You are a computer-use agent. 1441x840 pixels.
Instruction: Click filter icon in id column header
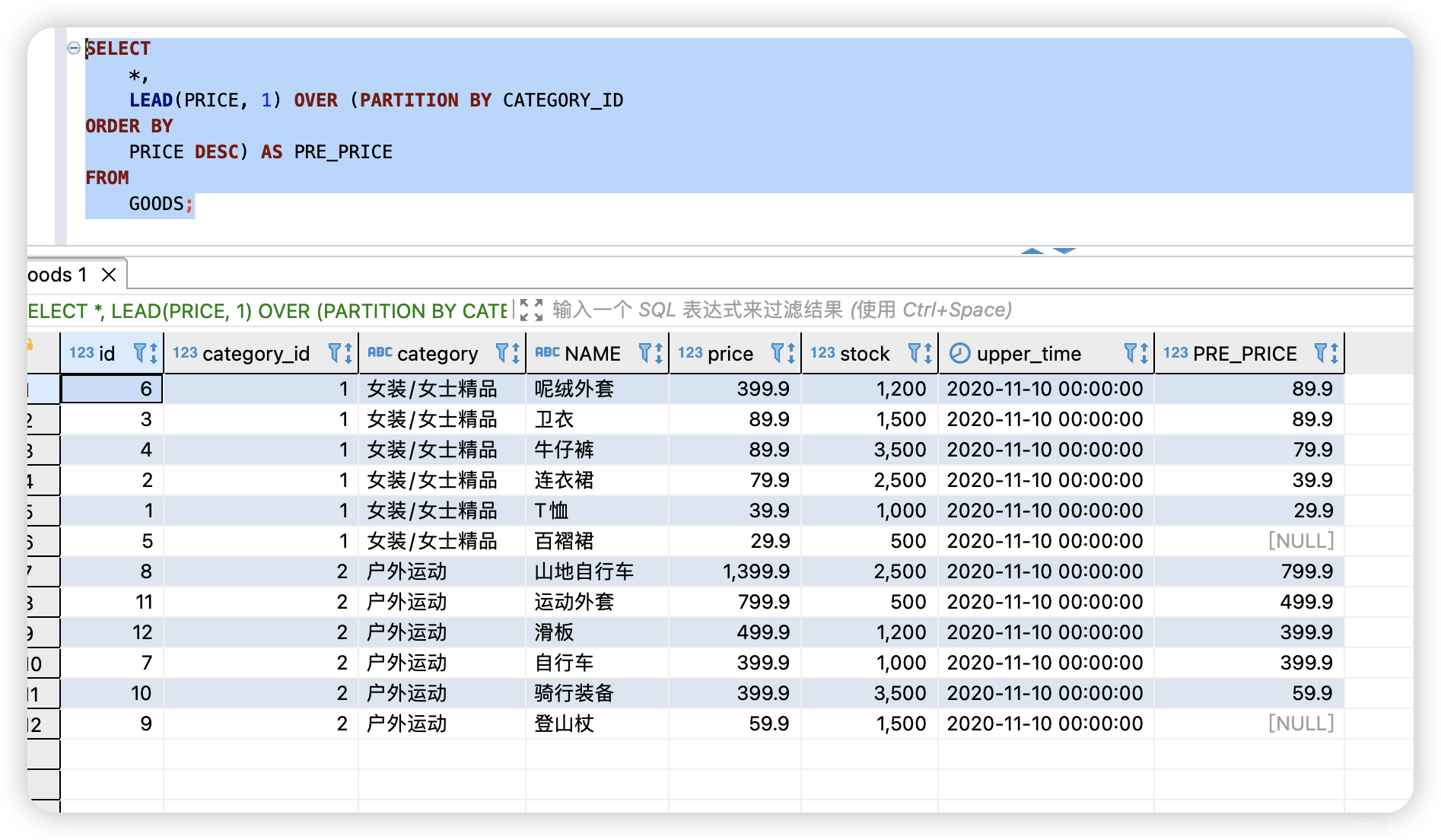[140, 353]
